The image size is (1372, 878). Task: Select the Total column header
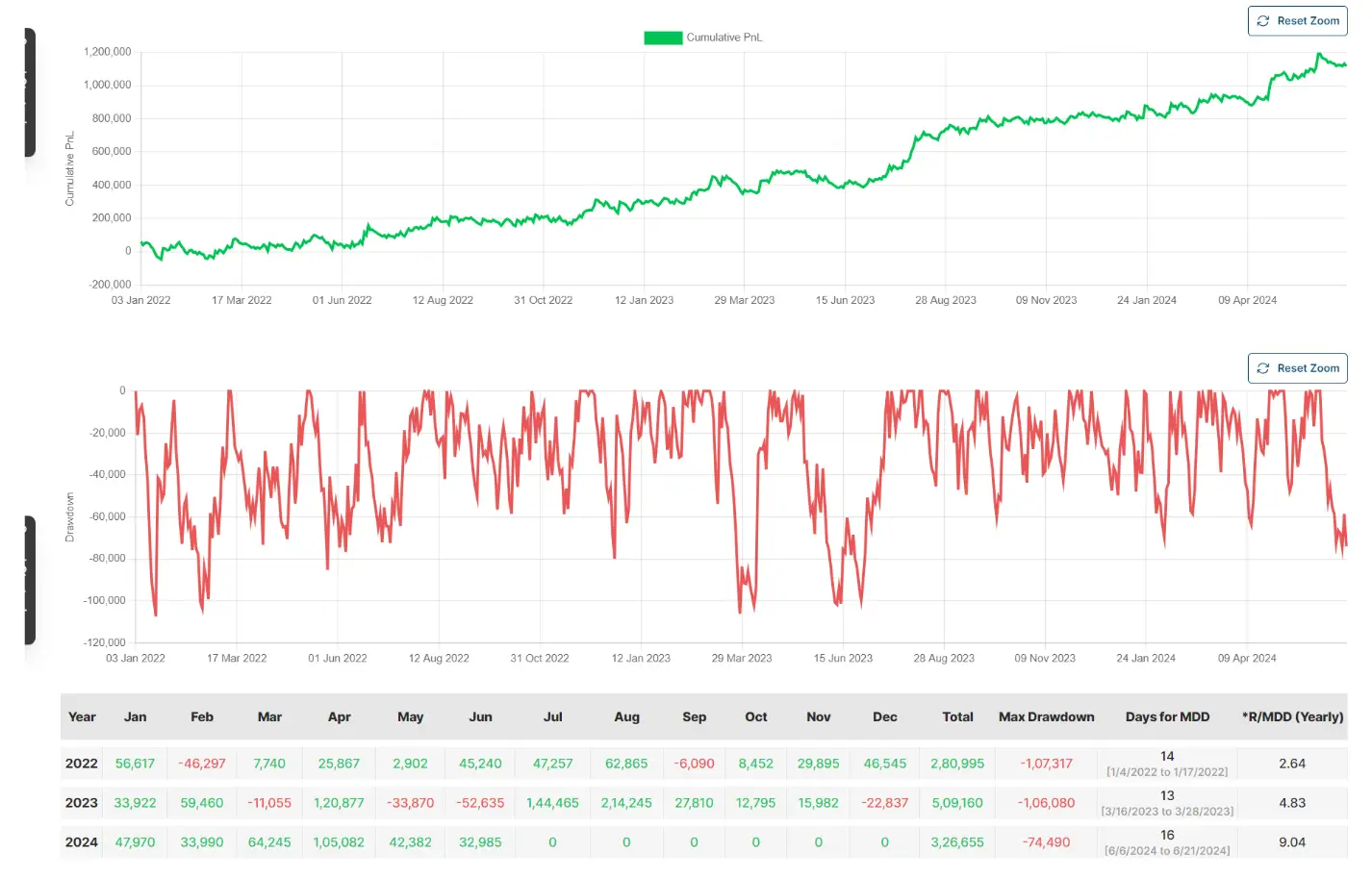pos(957,717)
